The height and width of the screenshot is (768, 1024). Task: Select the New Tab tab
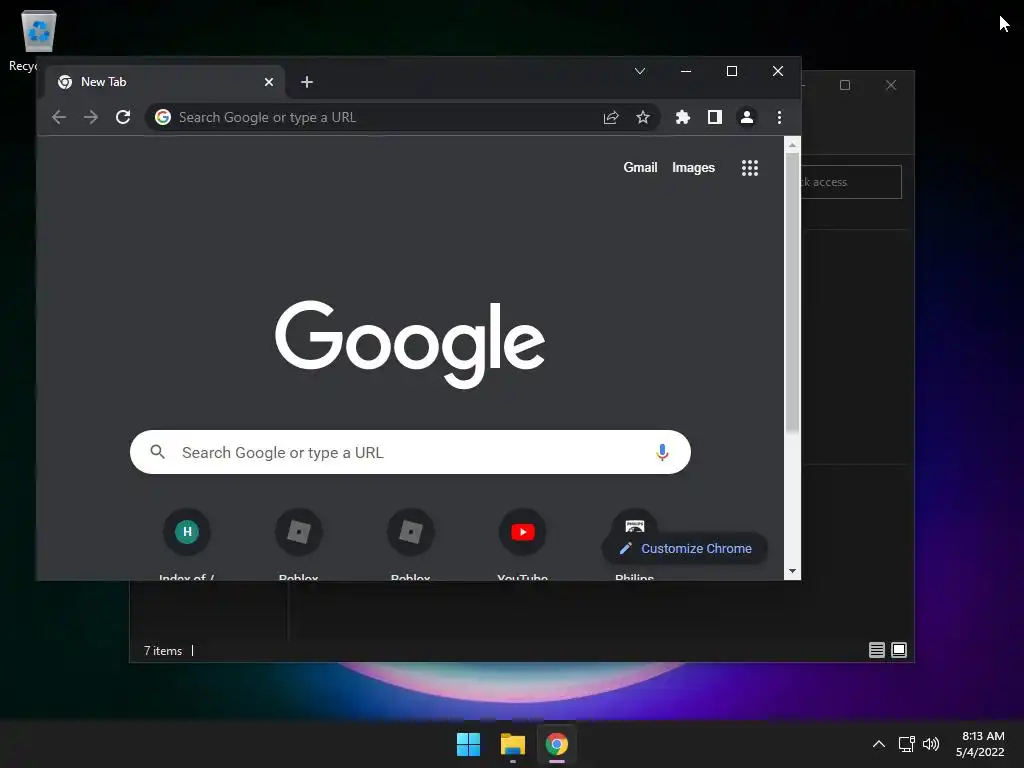(165, 82)
